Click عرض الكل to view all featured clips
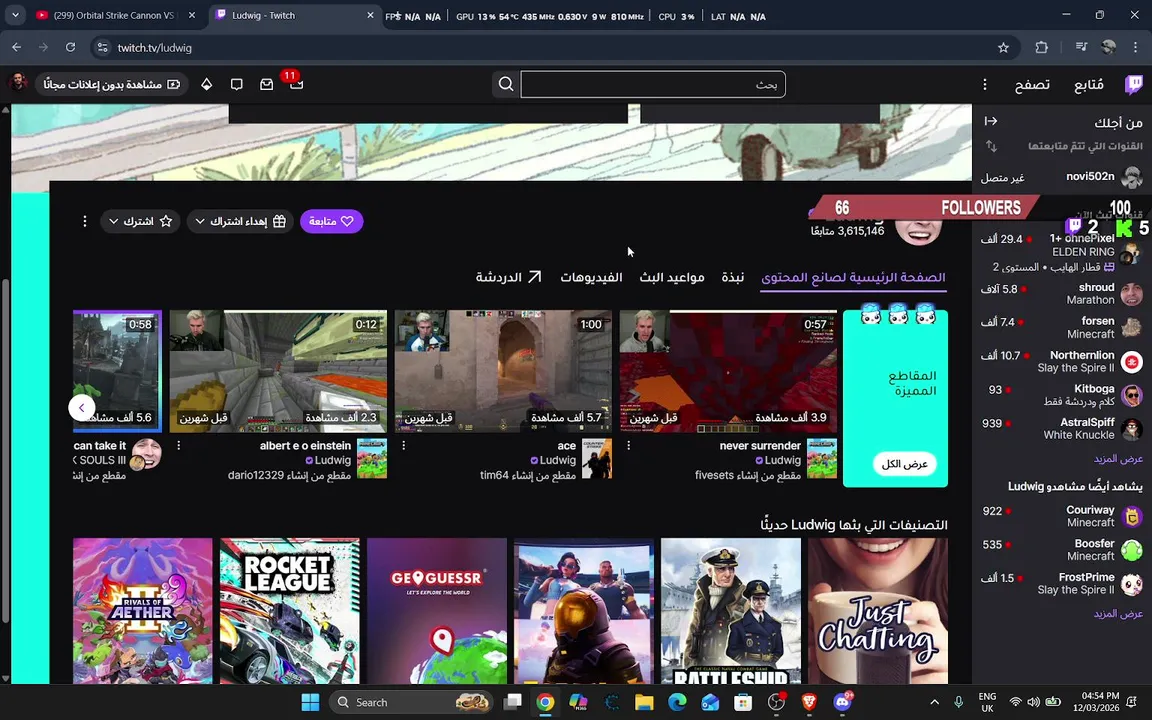 pos(904,464)
